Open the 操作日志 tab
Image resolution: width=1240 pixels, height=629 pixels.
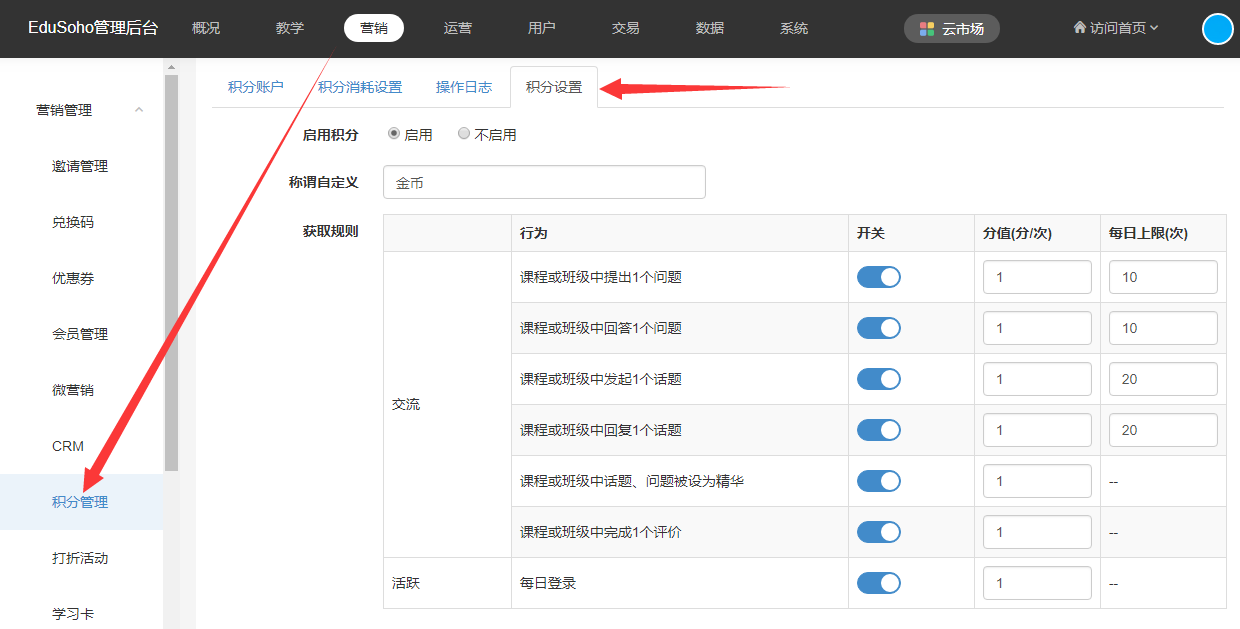464,87
